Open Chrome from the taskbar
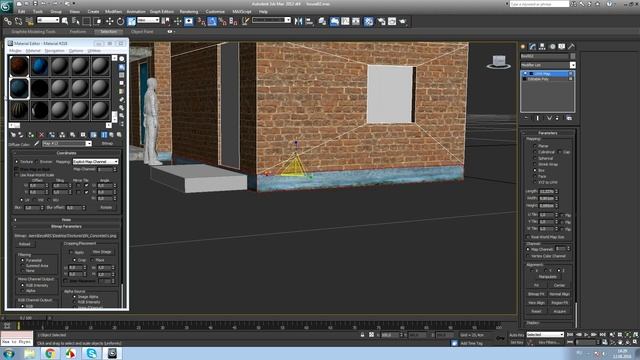Image resolution: width=640 pixels, height=360 pixels. (50, 353)
